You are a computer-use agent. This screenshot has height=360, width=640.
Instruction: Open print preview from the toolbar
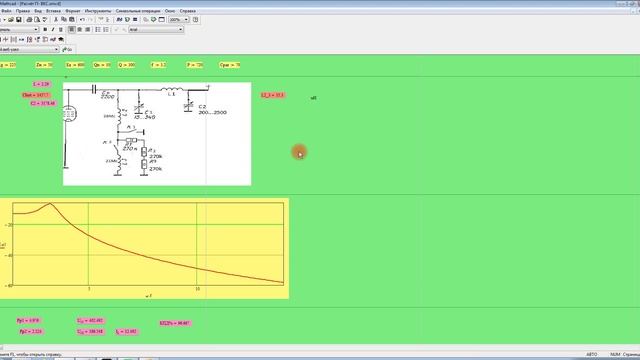click(37, 20)
